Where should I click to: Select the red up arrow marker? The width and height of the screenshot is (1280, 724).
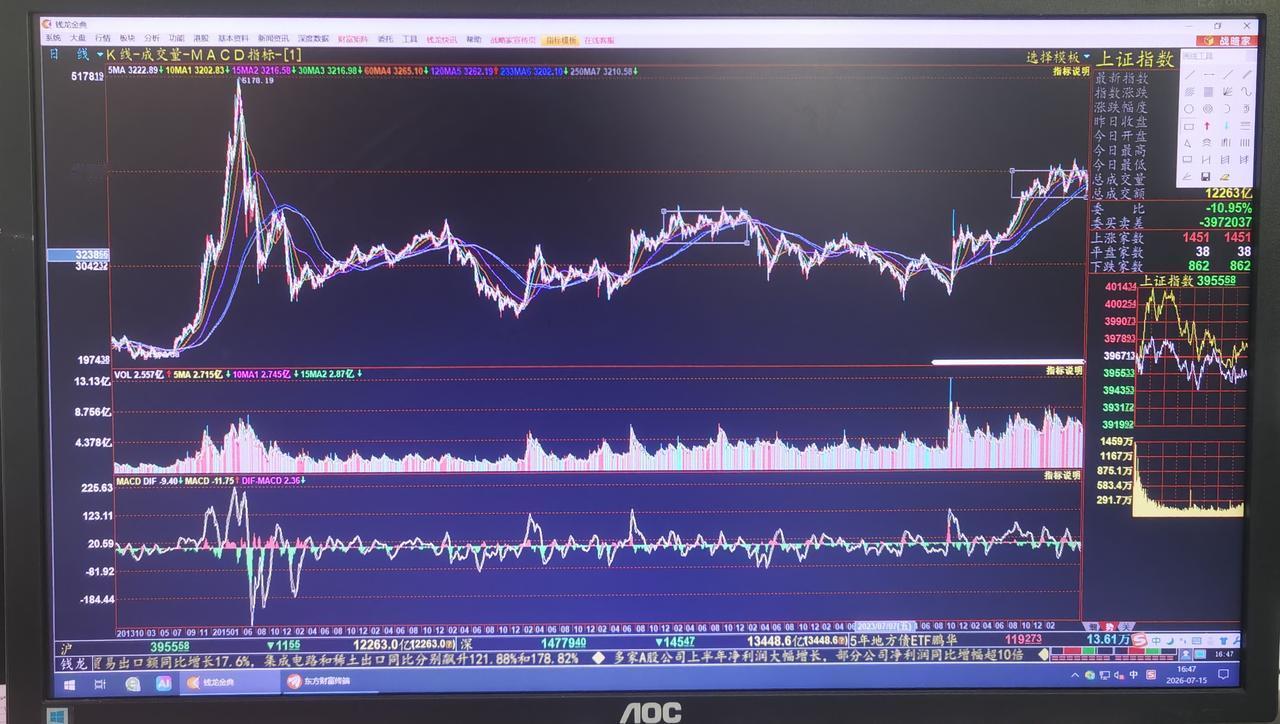(1207, 126)
